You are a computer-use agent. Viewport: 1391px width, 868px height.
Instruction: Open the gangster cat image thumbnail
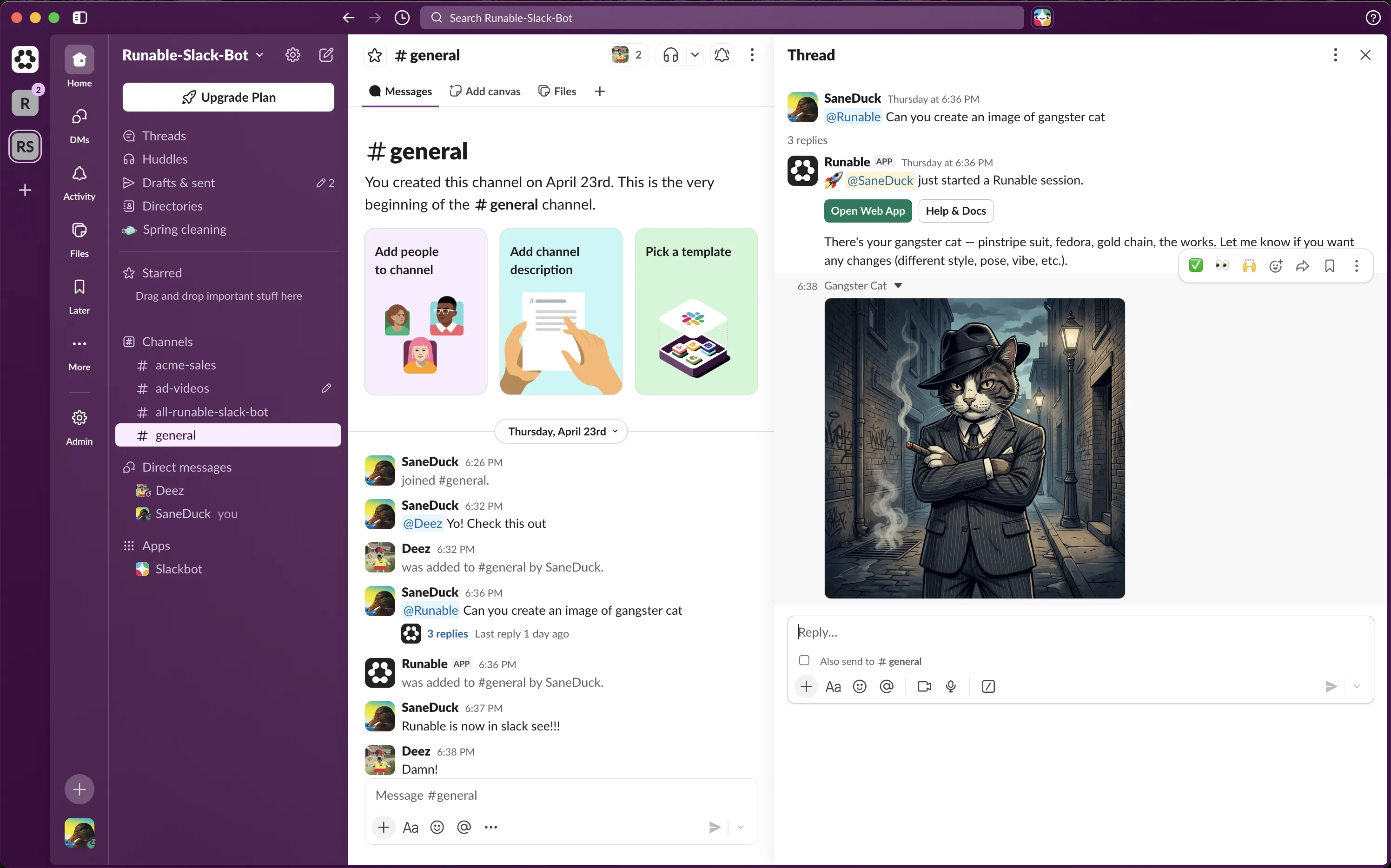click(x=974, y=448)
